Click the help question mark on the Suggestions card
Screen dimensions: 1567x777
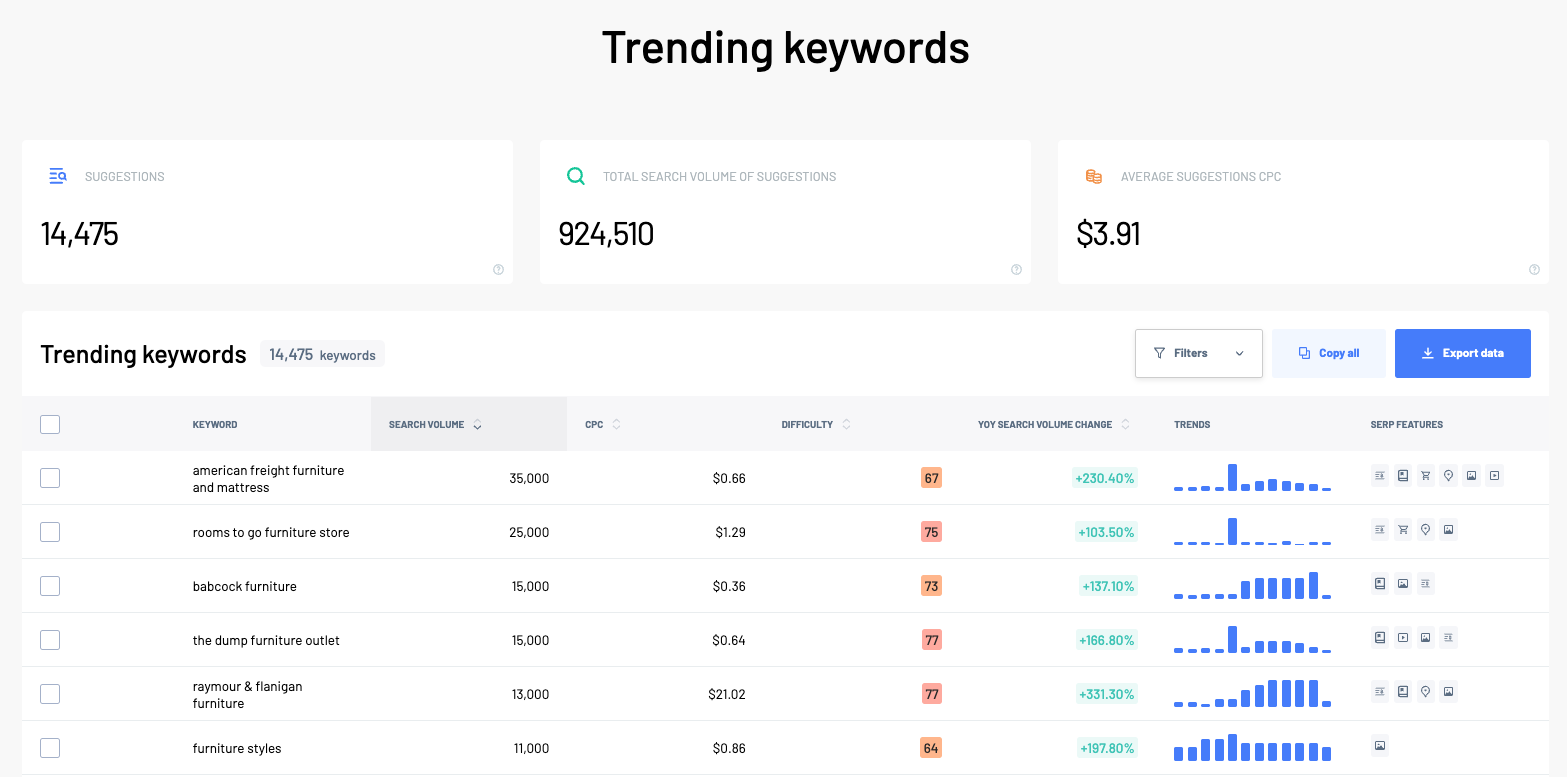498,269
